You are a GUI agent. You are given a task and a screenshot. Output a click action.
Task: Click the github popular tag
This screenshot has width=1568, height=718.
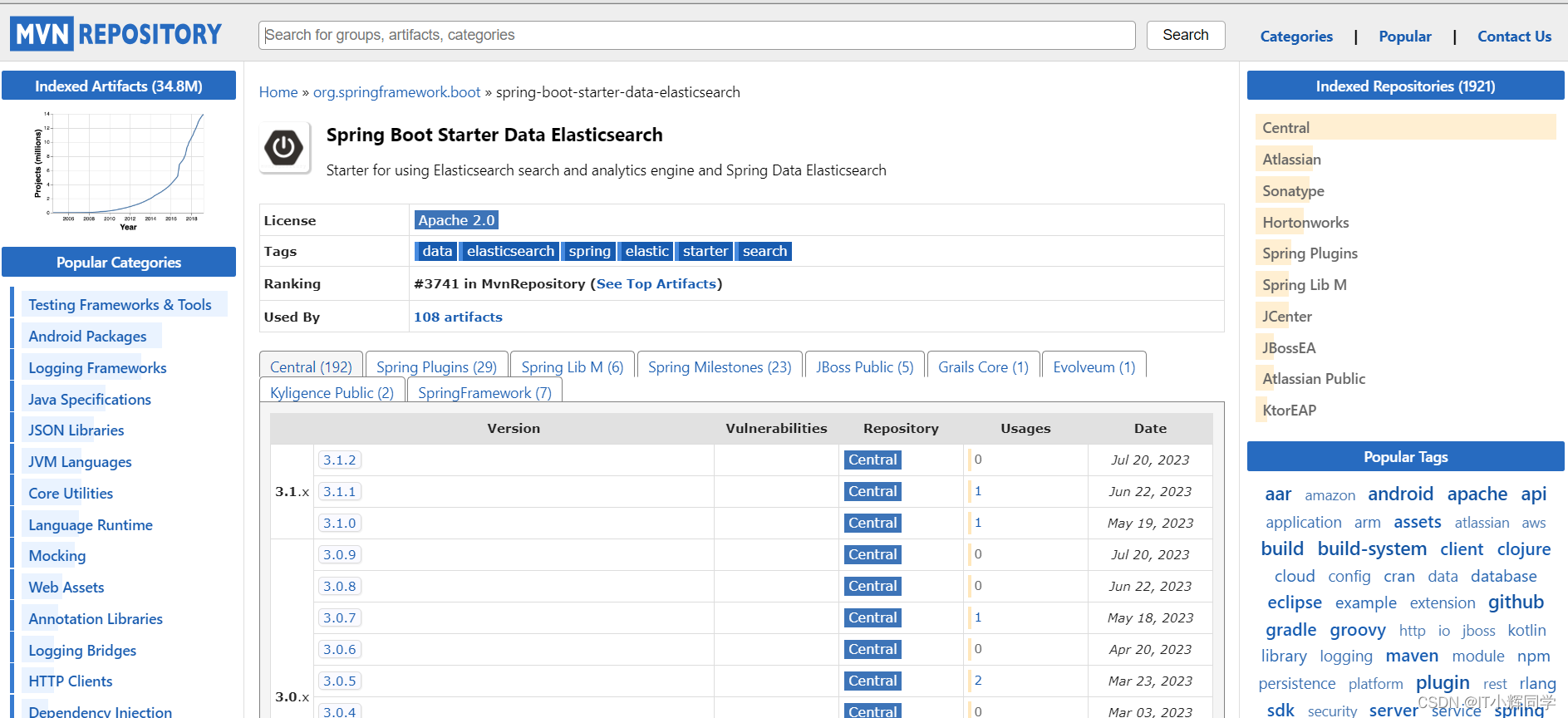(x=1516, y=602)
